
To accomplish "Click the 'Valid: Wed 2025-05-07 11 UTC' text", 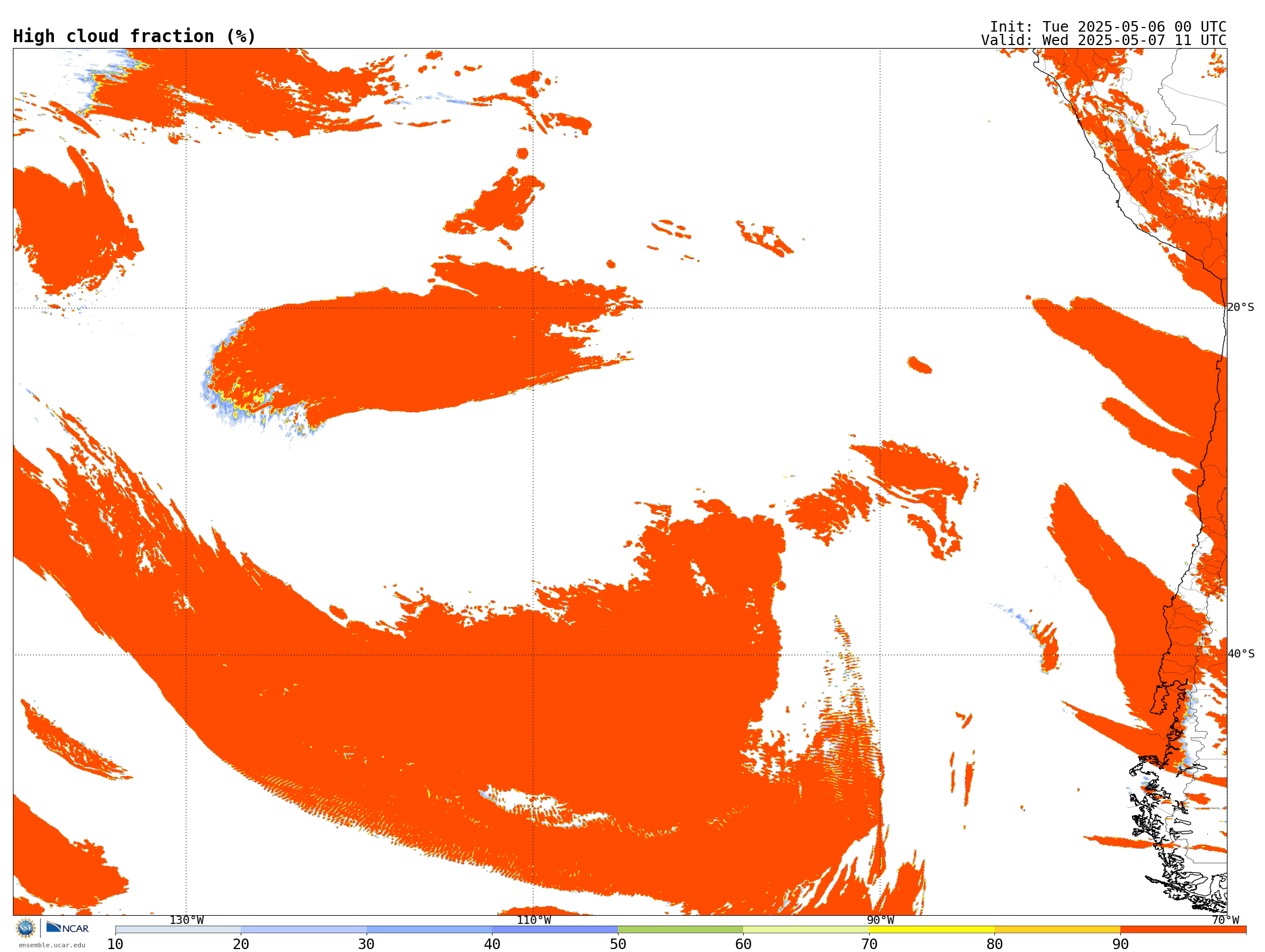I will (1104, 40).
